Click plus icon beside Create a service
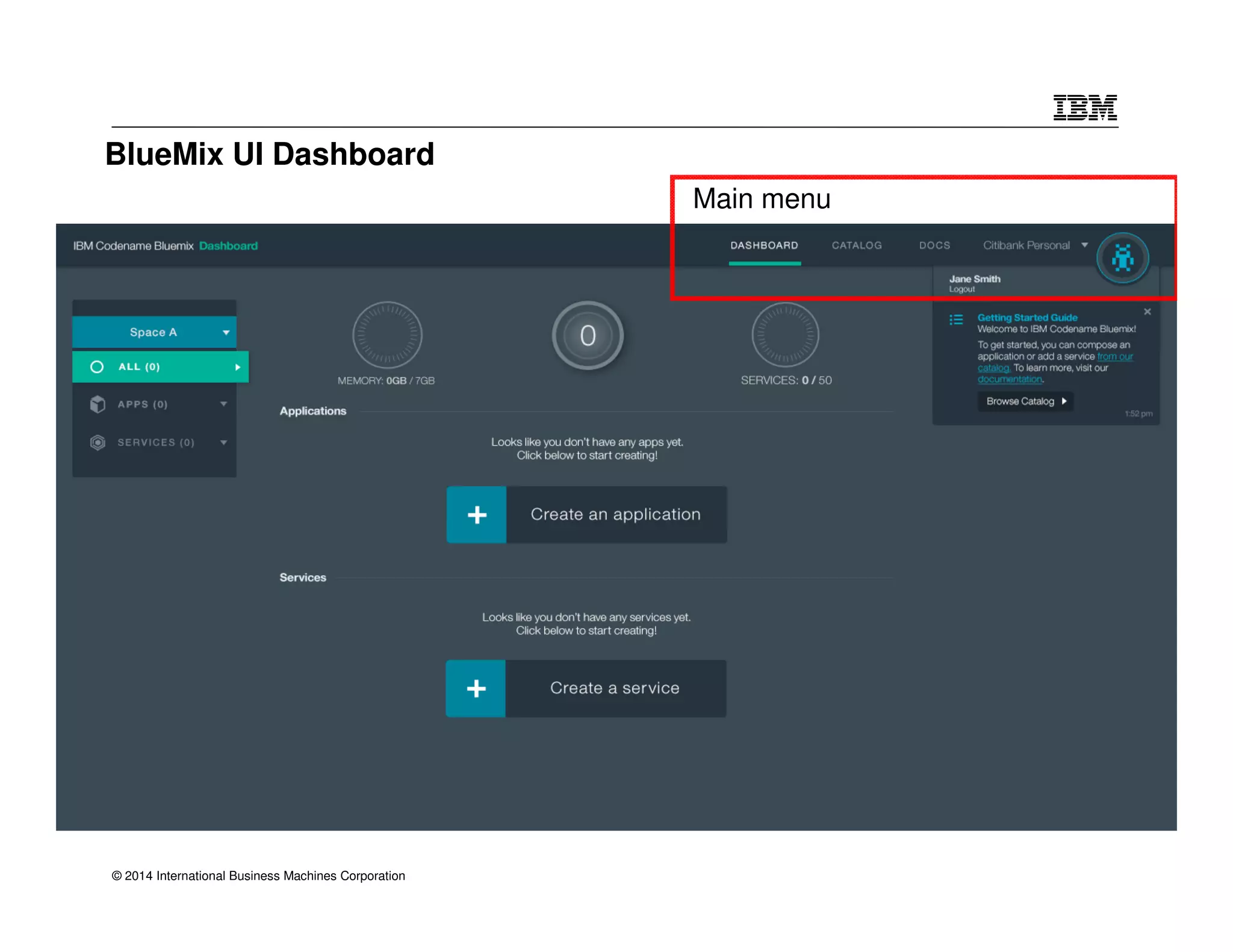1233x952 pixels. [476, 688]
